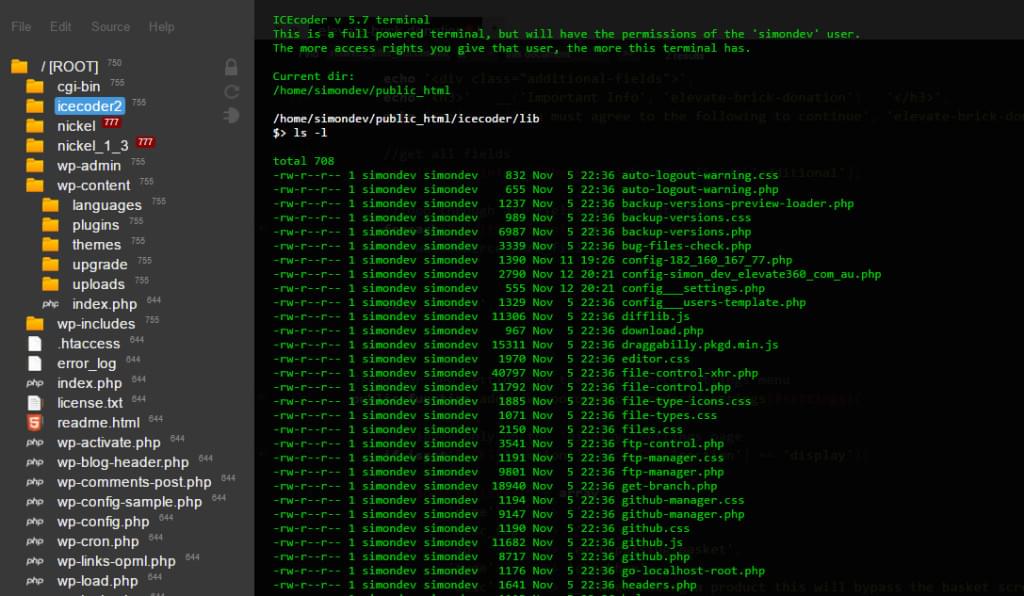Click the text file icon beside license.txt
Screen dimensions: 1024x596
point(35,402)
